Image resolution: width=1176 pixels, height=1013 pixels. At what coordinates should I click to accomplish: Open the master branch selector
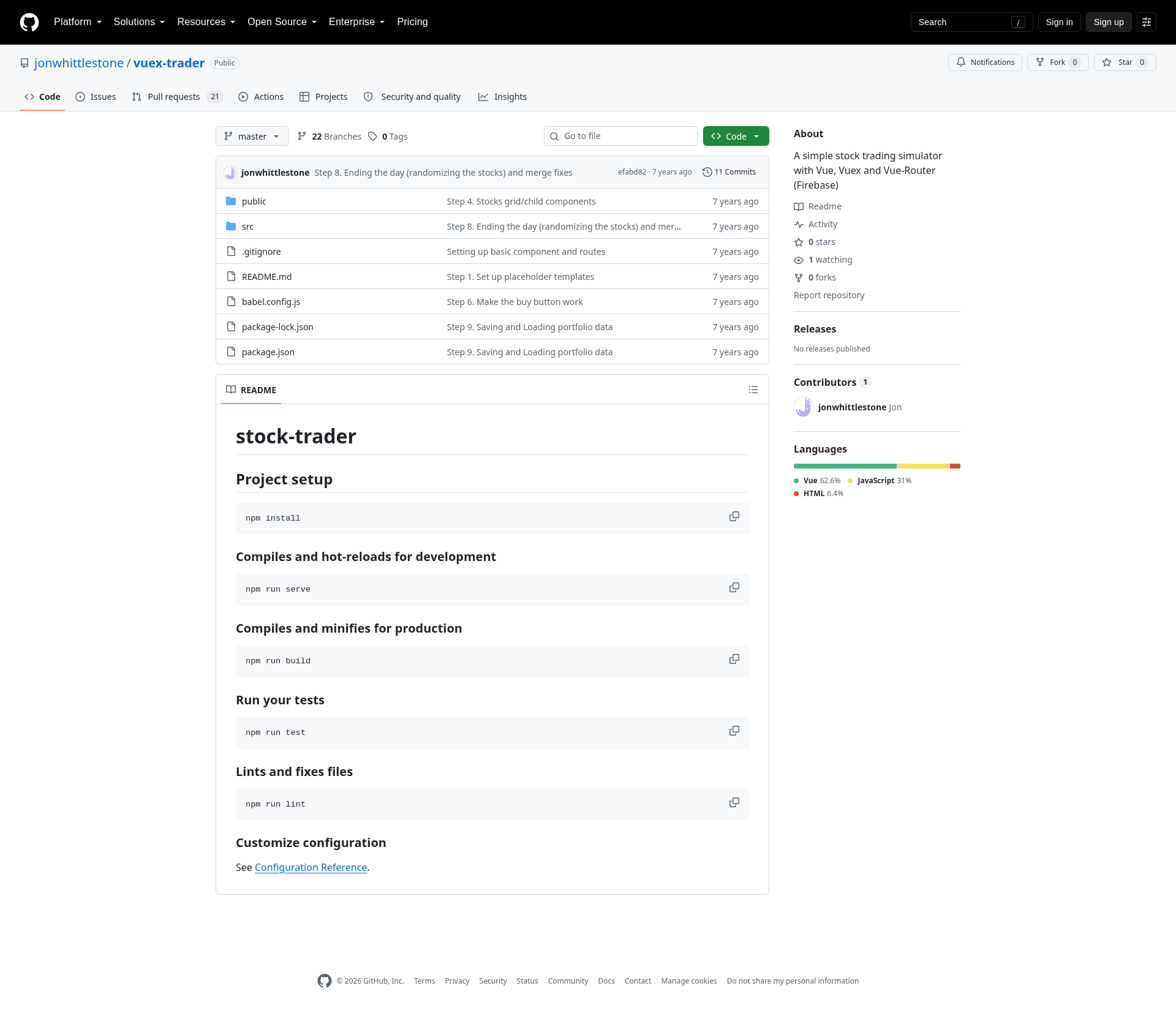(252, 136)
